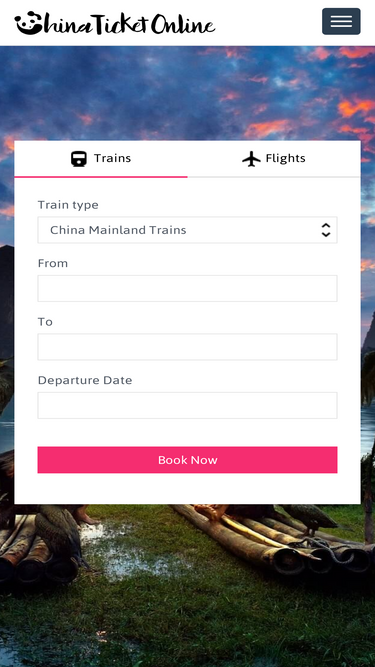The width and height of the screenshot is (375, 667).
Task: Click the up-down arrows on Train type select
Action: click(326, 230)
